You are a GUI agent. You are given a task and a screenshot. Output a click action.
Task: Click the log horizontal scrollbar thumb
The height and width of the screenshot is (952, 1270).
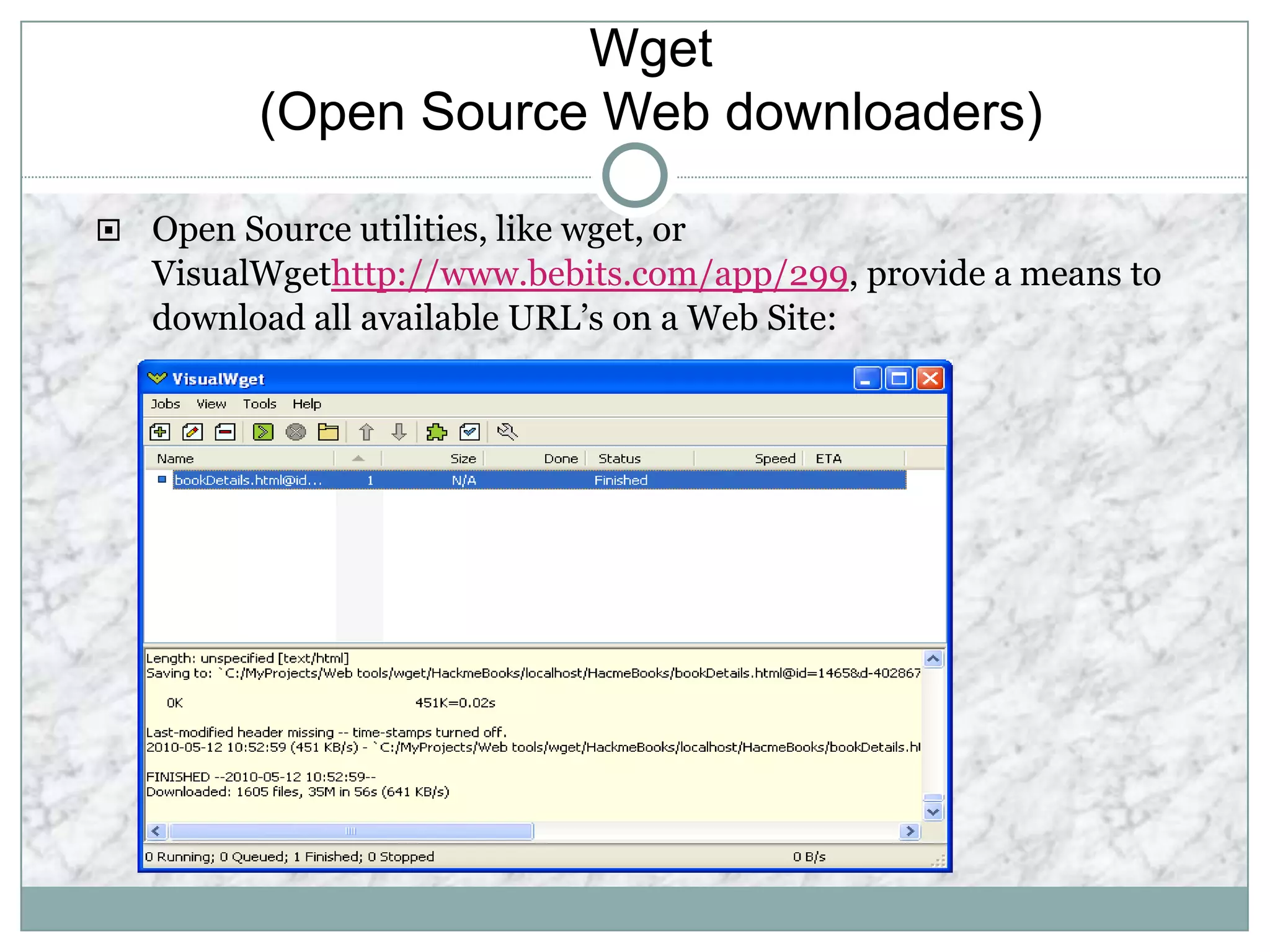pos(351,831)
